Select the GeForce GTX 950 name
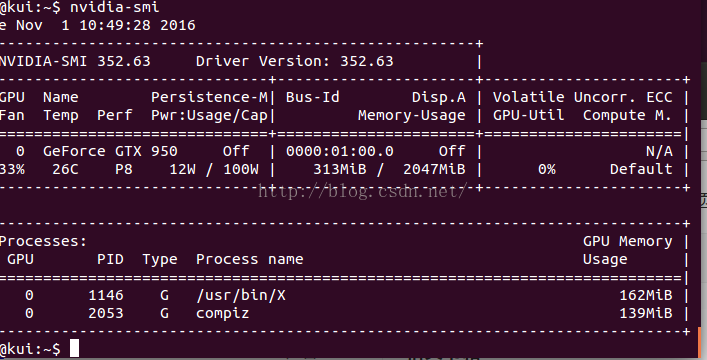This screenshot has width=707, height=360. [110, 151]
